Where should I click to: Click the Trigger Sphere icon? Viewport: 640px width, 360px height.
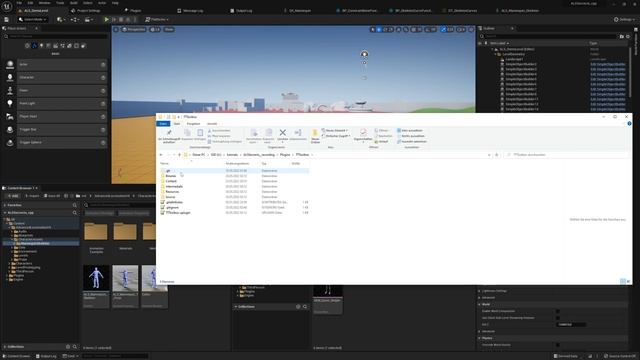click(10, 143)
